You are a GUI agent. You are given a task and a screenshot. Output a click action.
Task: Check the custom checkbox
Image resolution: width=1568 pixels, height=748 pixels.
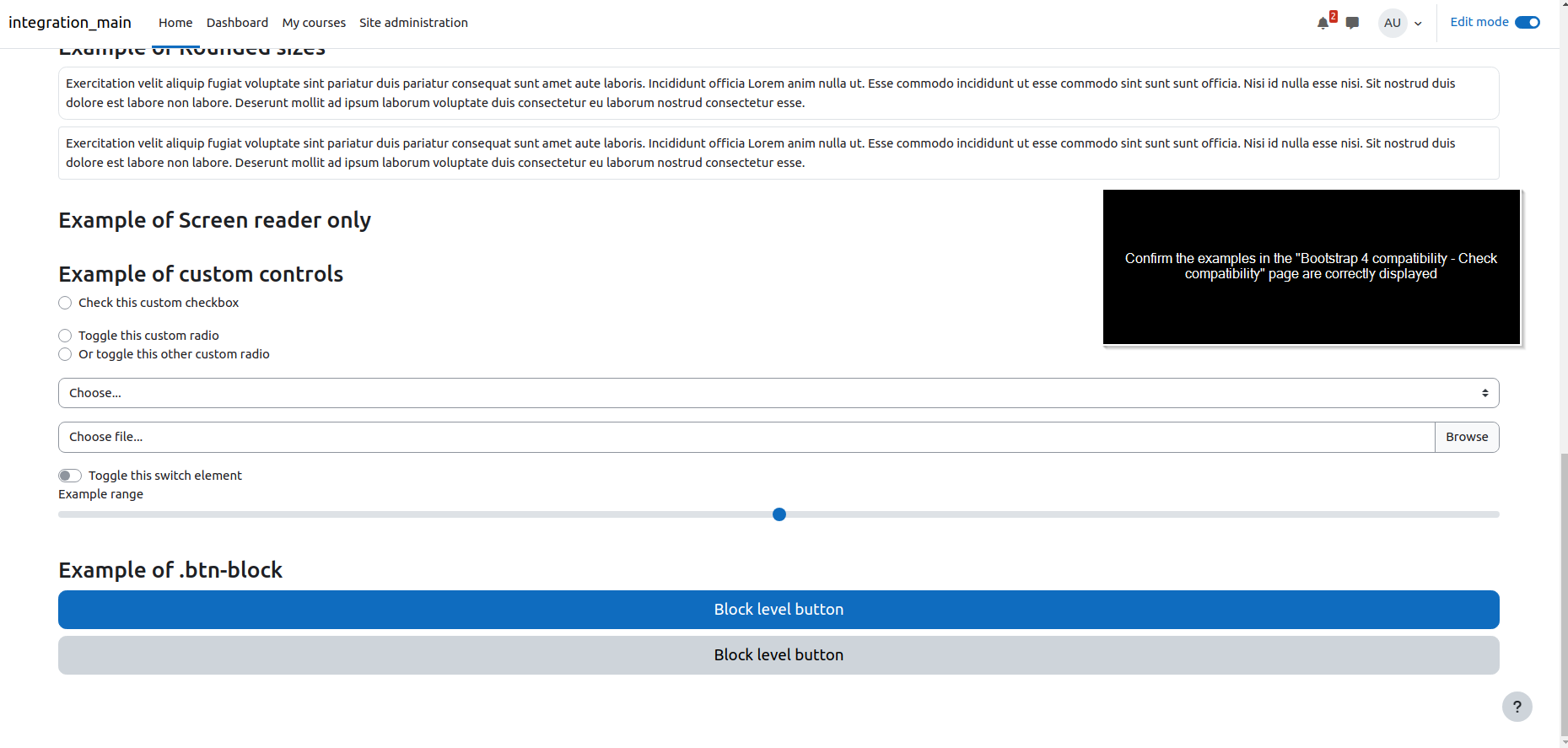(65, 303)
